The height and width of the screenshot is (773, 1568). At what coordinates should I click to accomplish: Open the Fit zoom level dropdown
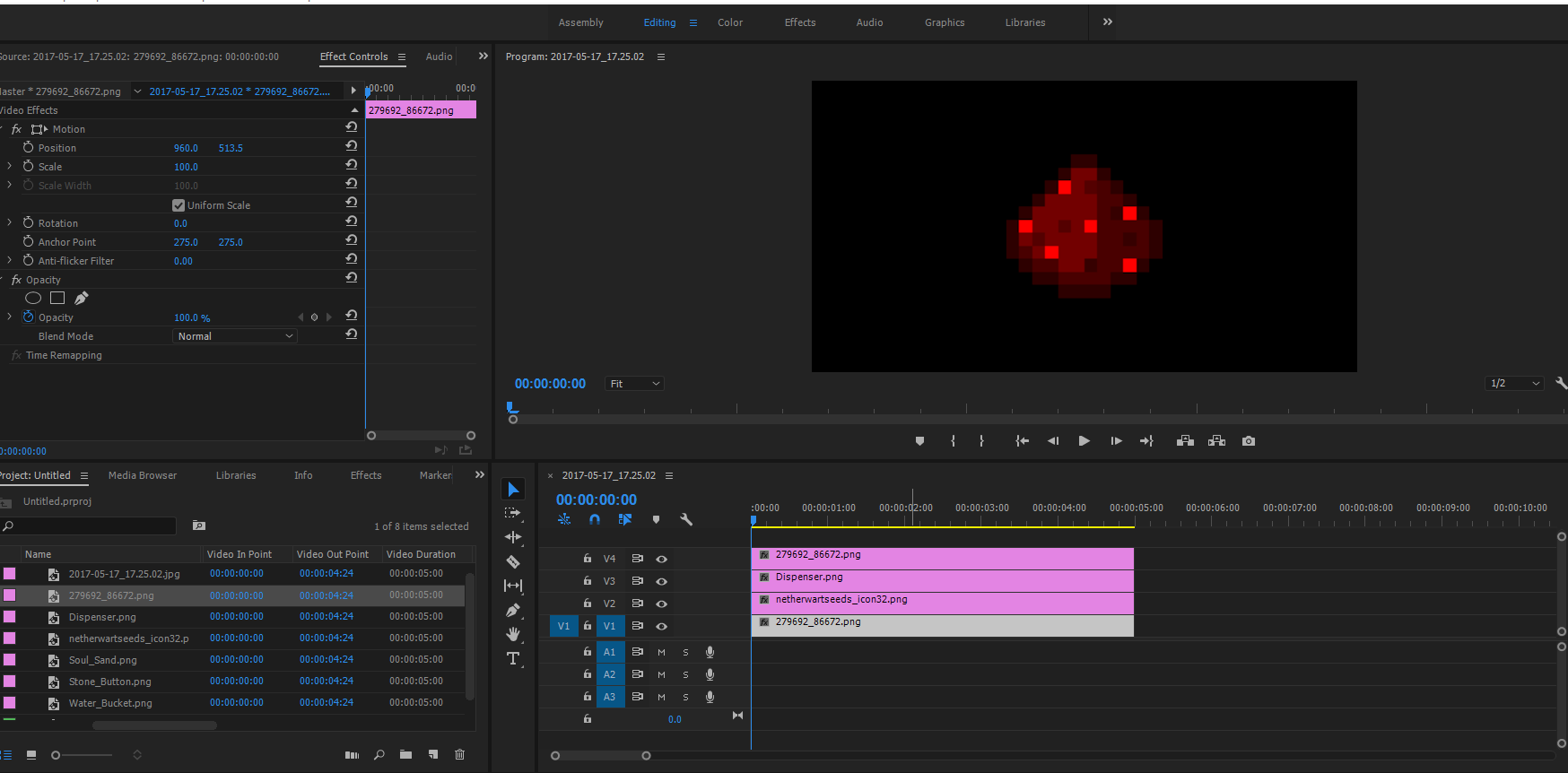point(634,384)
